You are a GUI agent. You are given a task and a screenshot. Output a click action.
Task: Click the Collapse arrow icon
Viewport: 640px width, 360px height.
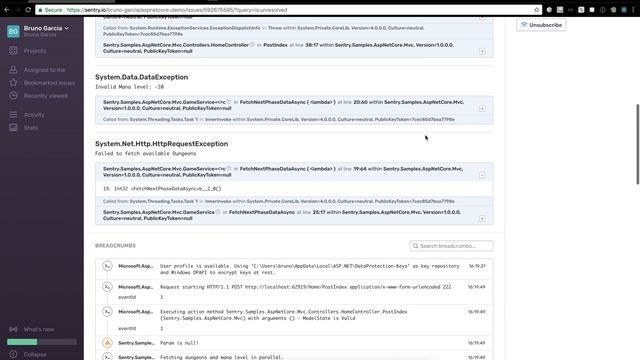coord(13,354)
